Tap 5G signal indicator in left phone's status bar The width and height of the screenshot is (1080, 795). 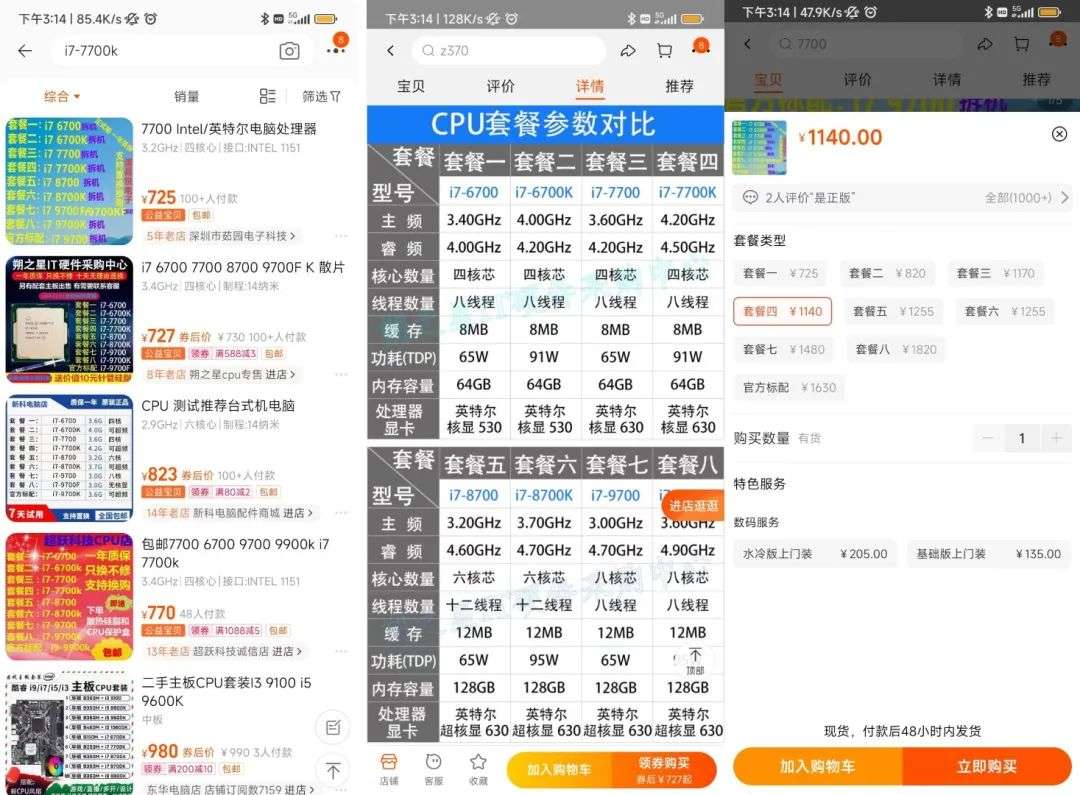[299, 19]
